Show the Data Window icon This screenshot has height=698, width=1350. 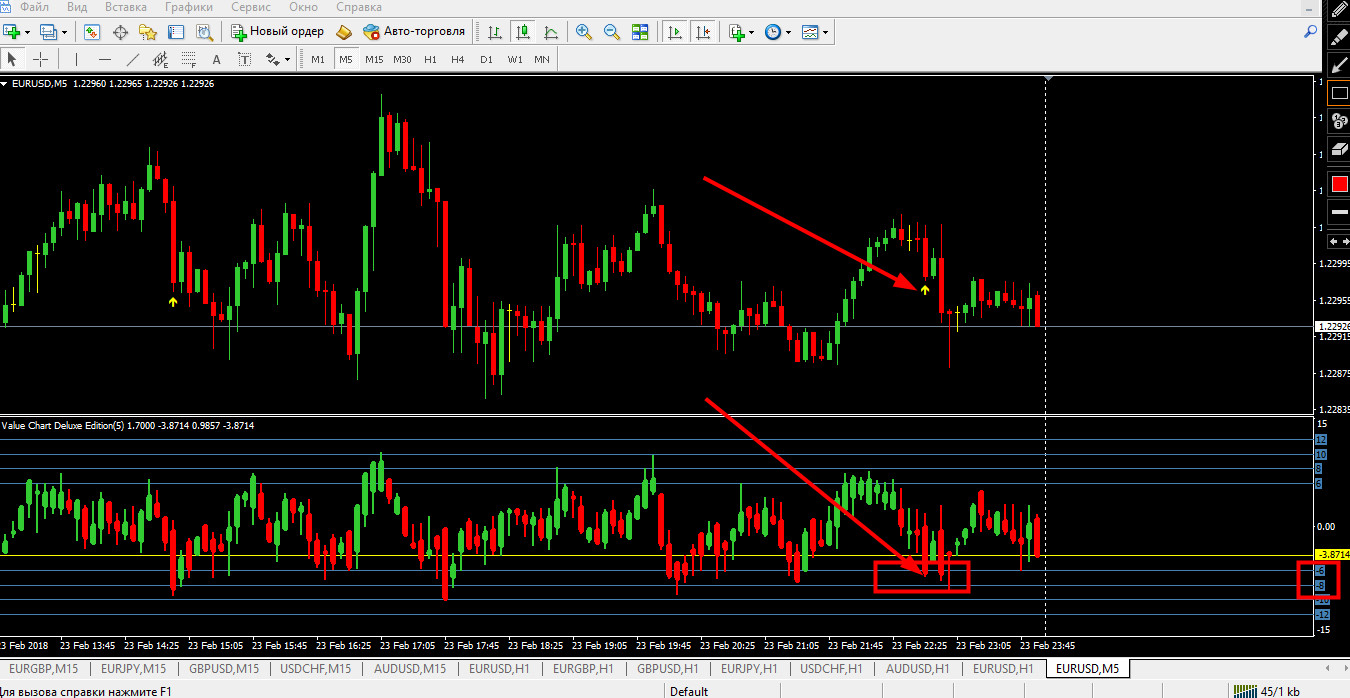click(x=120, y=32)
